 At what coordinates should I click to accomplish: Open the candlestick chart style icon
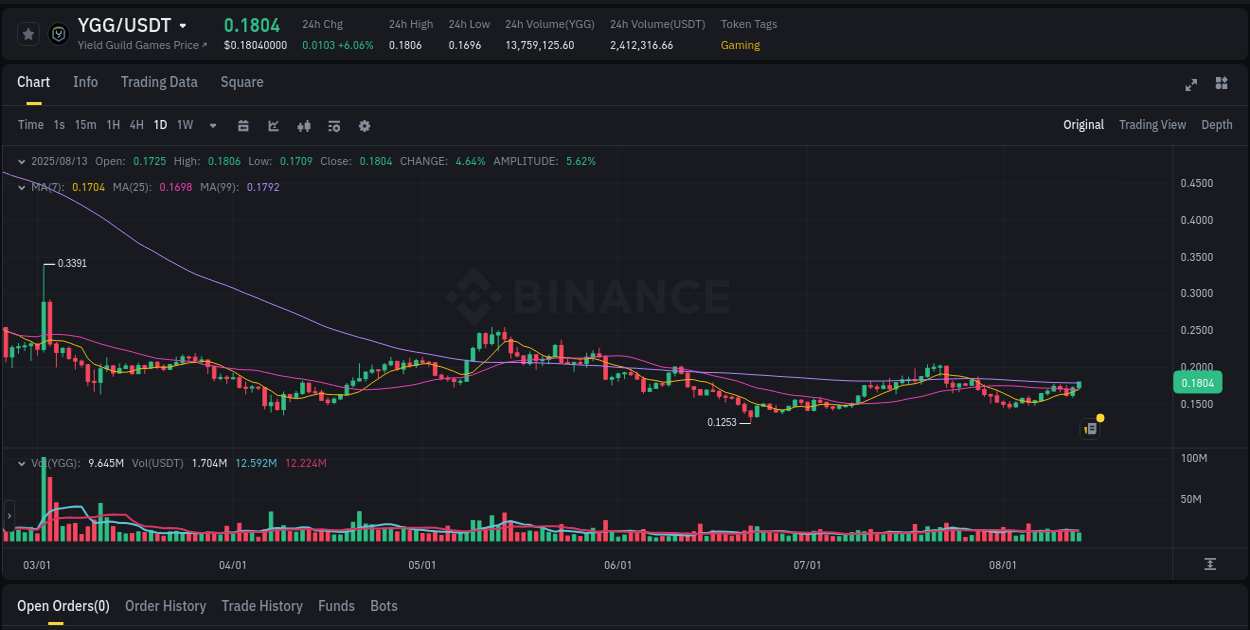tap(303, 125)
